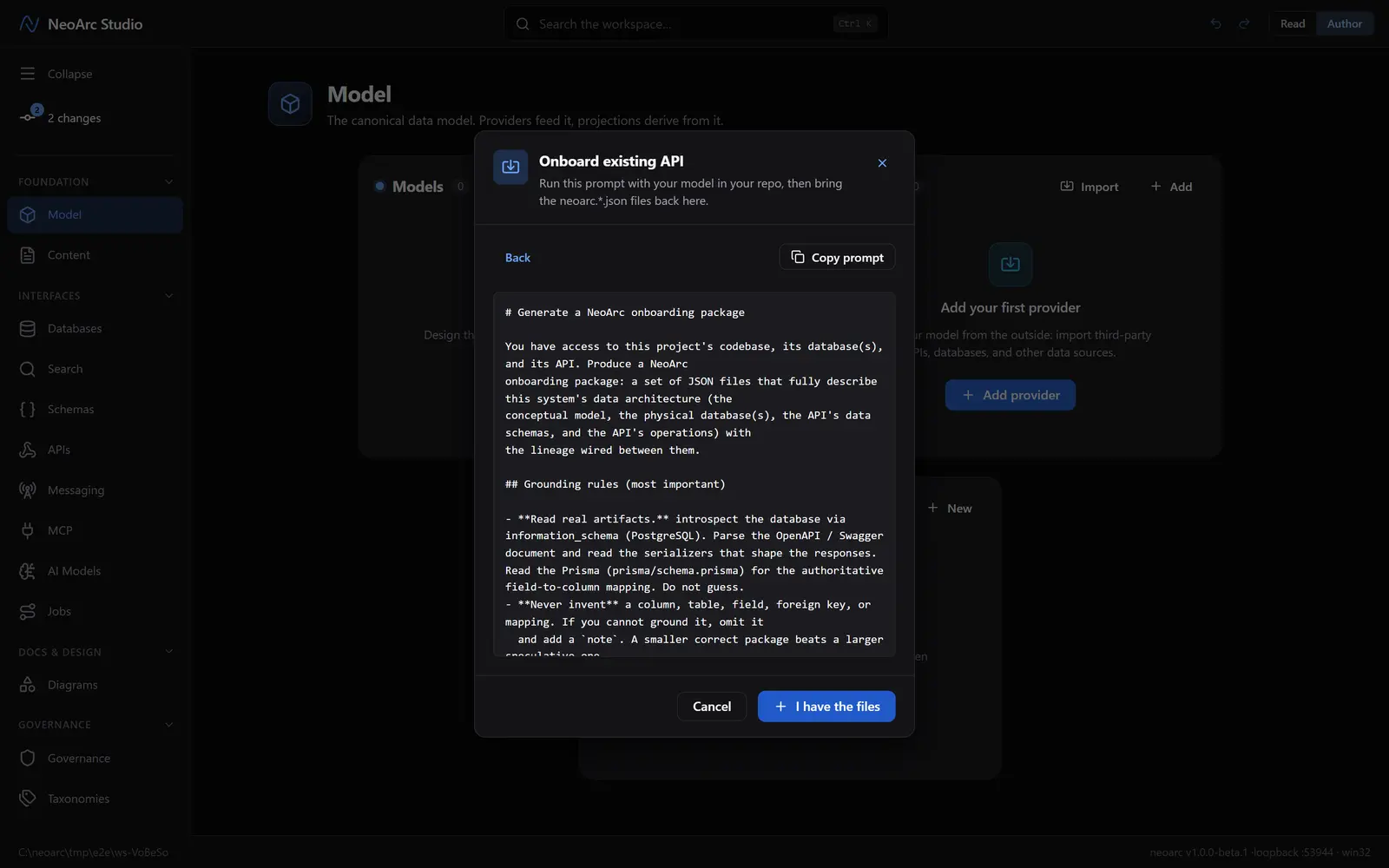Open the Content document icon
The width and height of the screenshot is (1389, 868).
(28, 255)
